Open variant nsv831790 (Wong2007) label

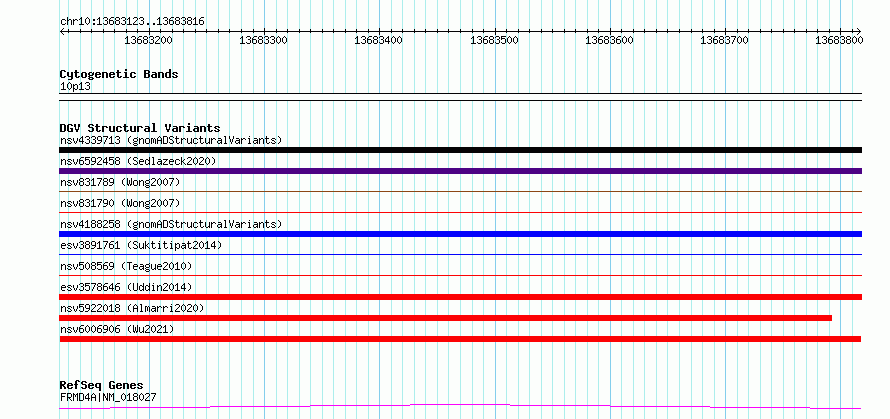[120, 203]
